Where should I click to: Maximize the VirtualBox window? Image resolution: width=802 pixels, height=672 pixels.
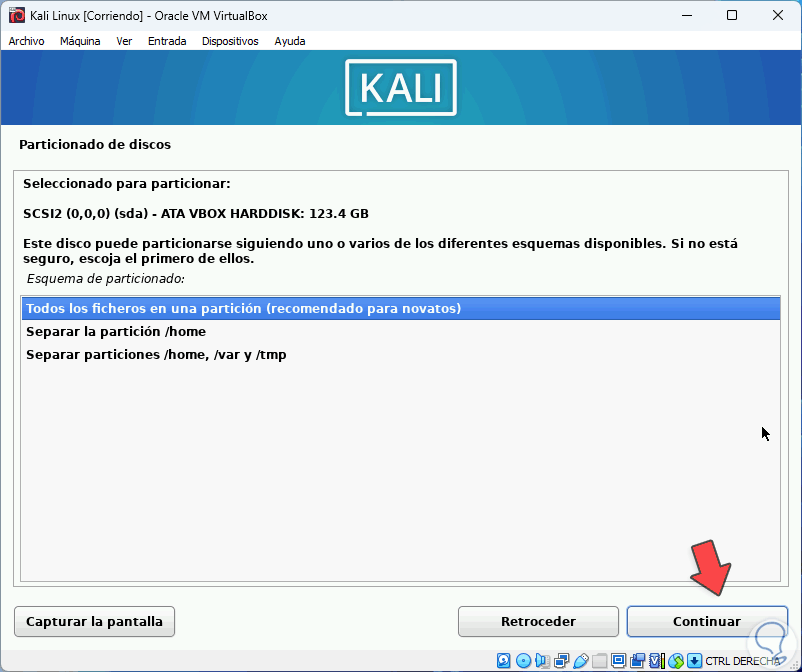[732, 15]
